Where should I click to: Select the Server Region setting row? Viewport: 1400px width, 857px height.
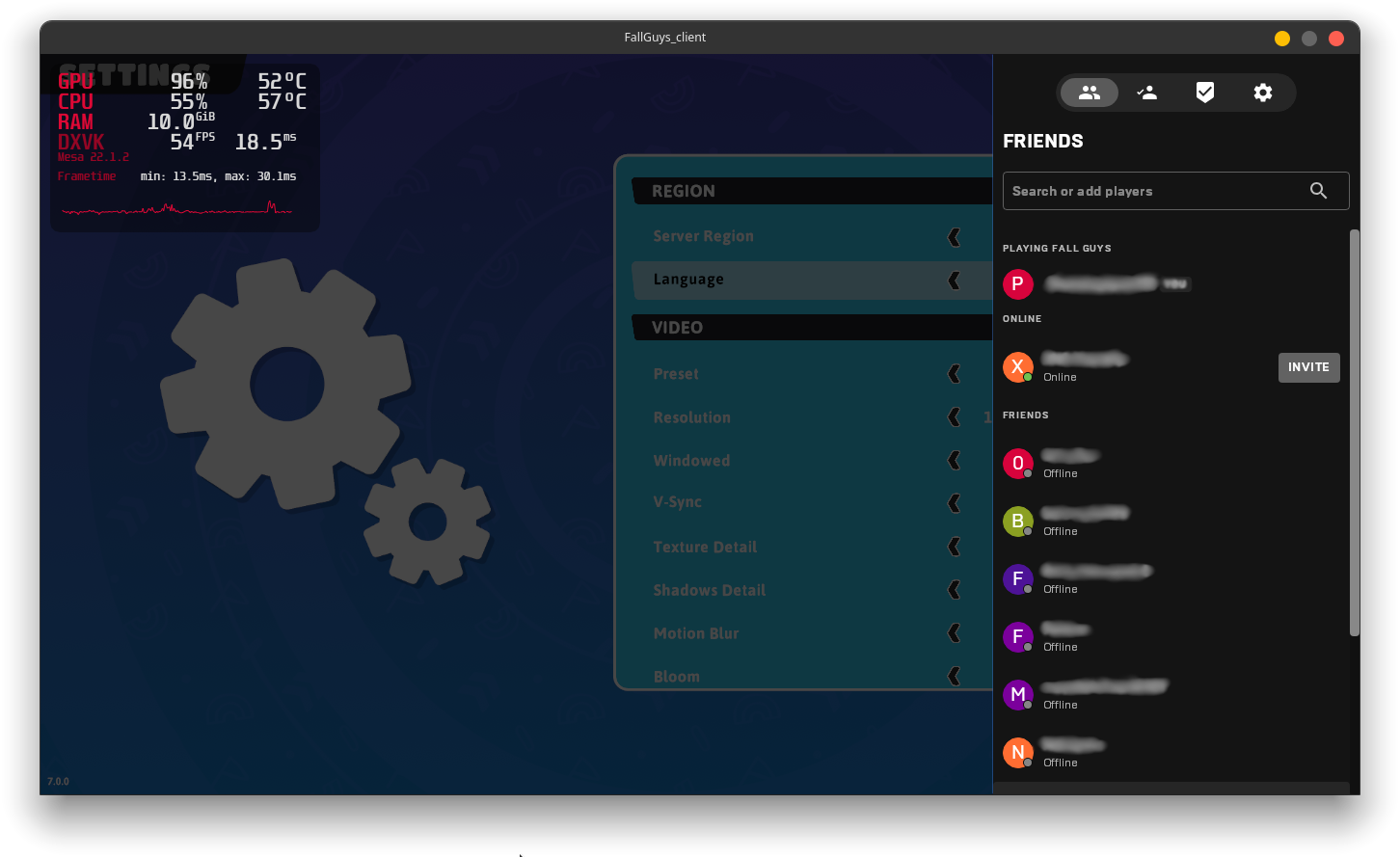[812, 237]
